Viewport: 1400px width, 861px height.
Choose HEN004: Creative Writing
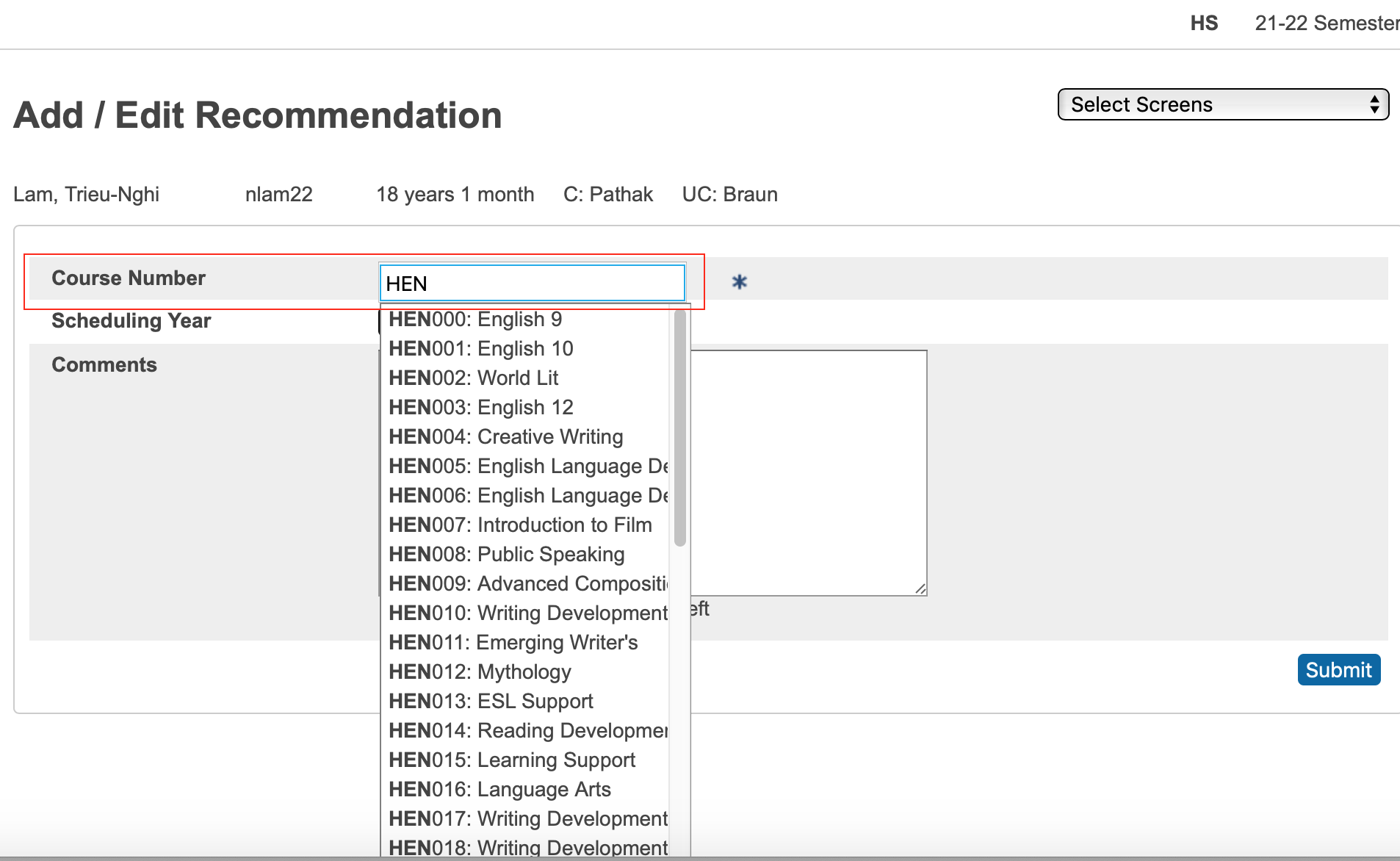(505, 437)
